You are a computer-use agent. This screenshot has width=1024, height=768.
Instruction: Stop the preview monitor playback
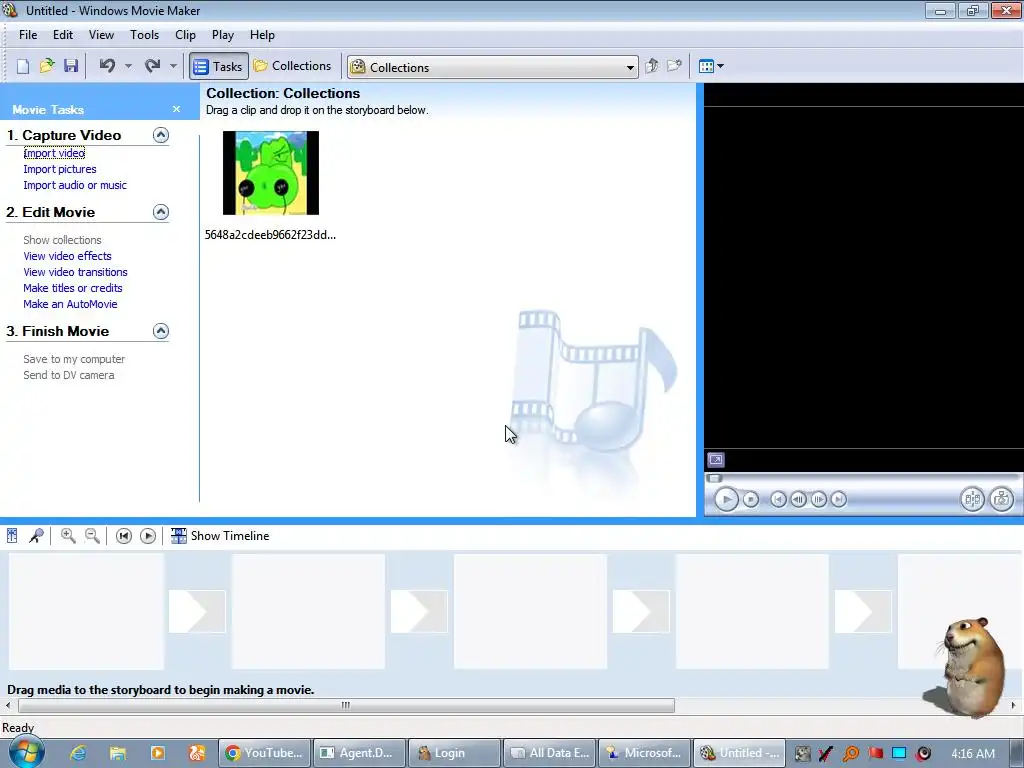tap(751, 500)
